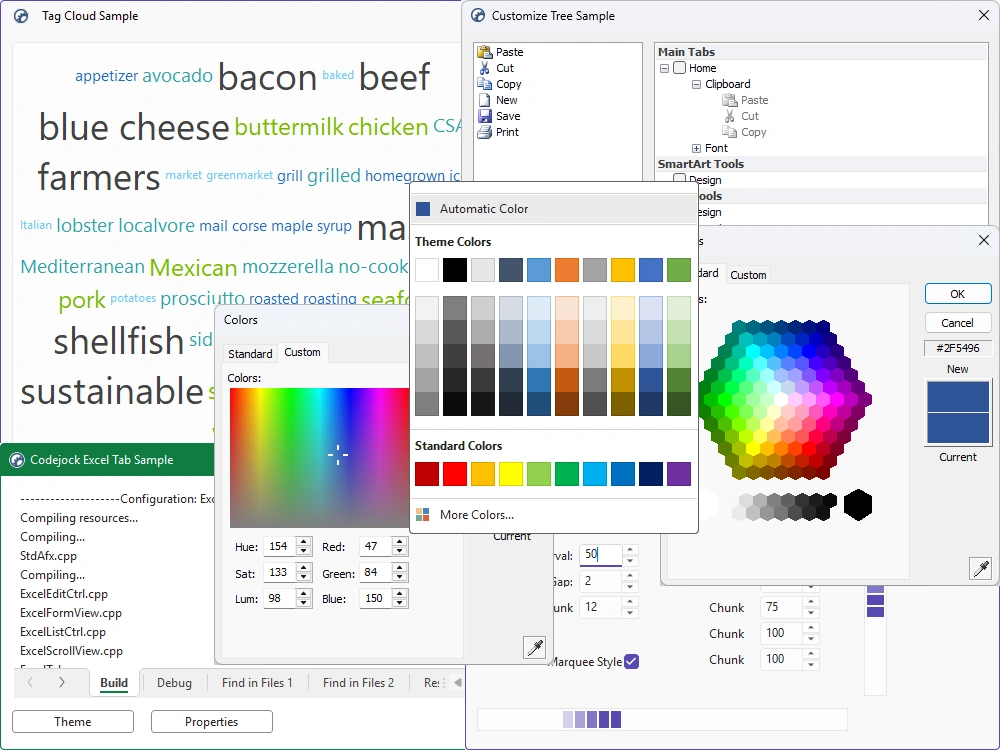
Task: Click the eyedropper in the Standard colors dialog
Action: click(981, 568)
